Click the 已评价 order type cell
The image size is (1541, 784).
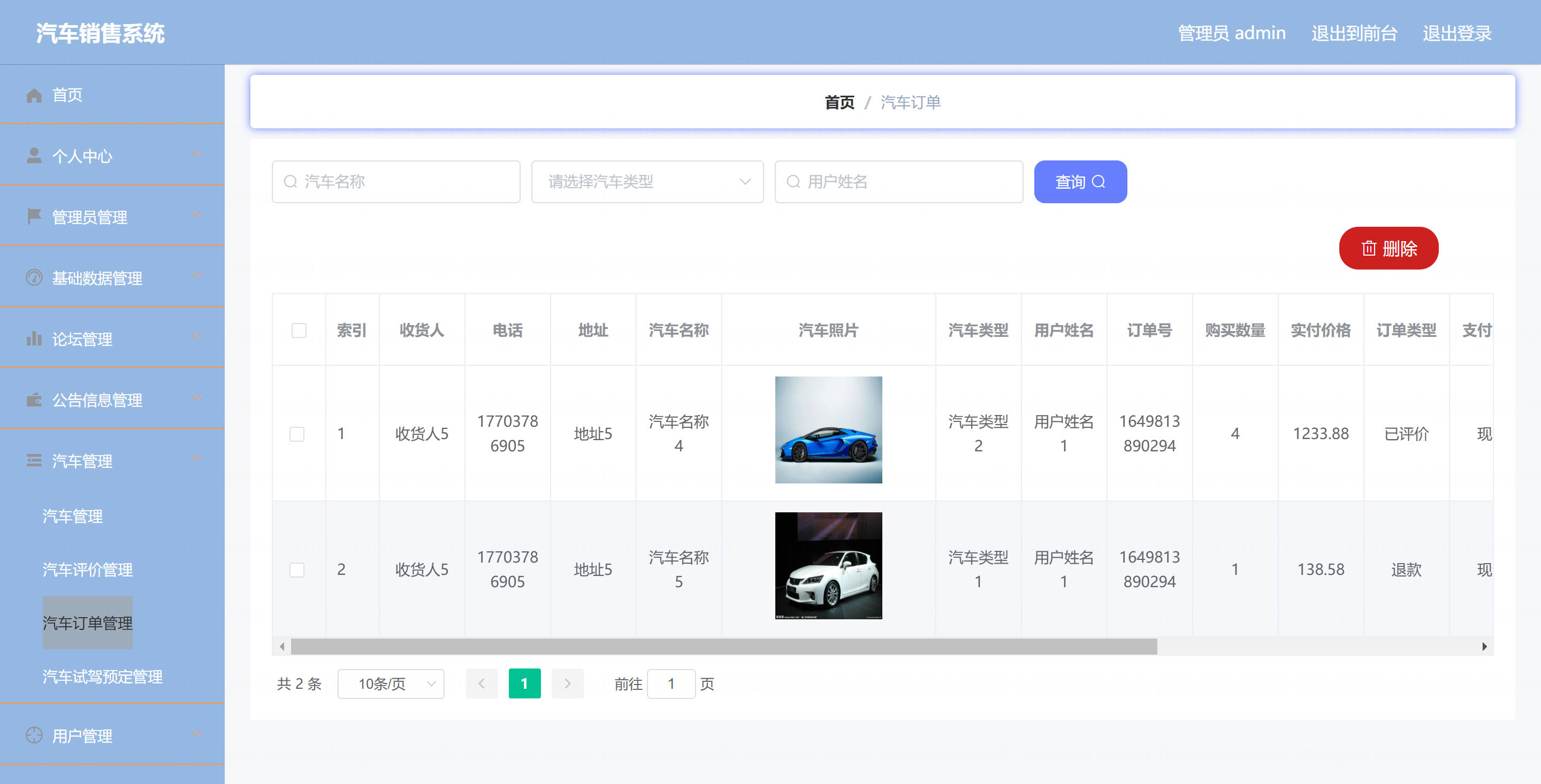pyautogui.click(x=1406, y=434)
